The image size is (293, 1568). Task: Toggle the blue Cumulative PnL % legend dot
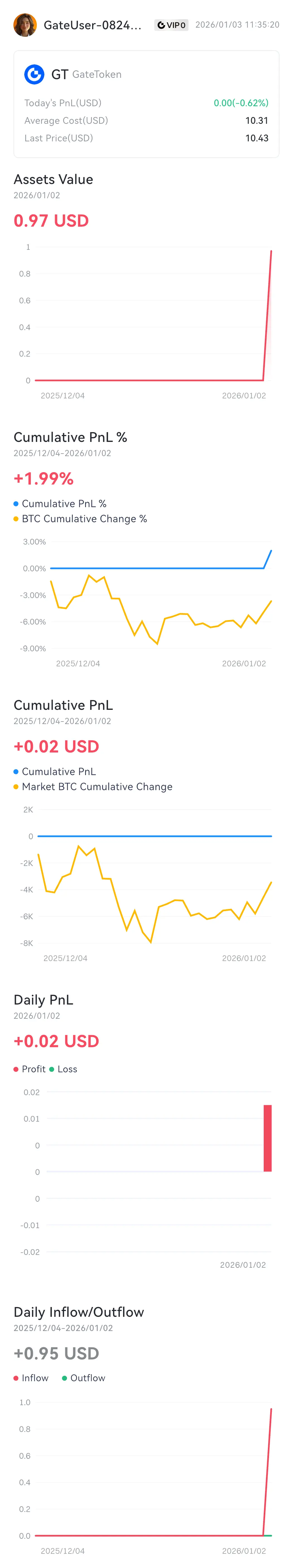pyautogui.click(x=16, y=504)
